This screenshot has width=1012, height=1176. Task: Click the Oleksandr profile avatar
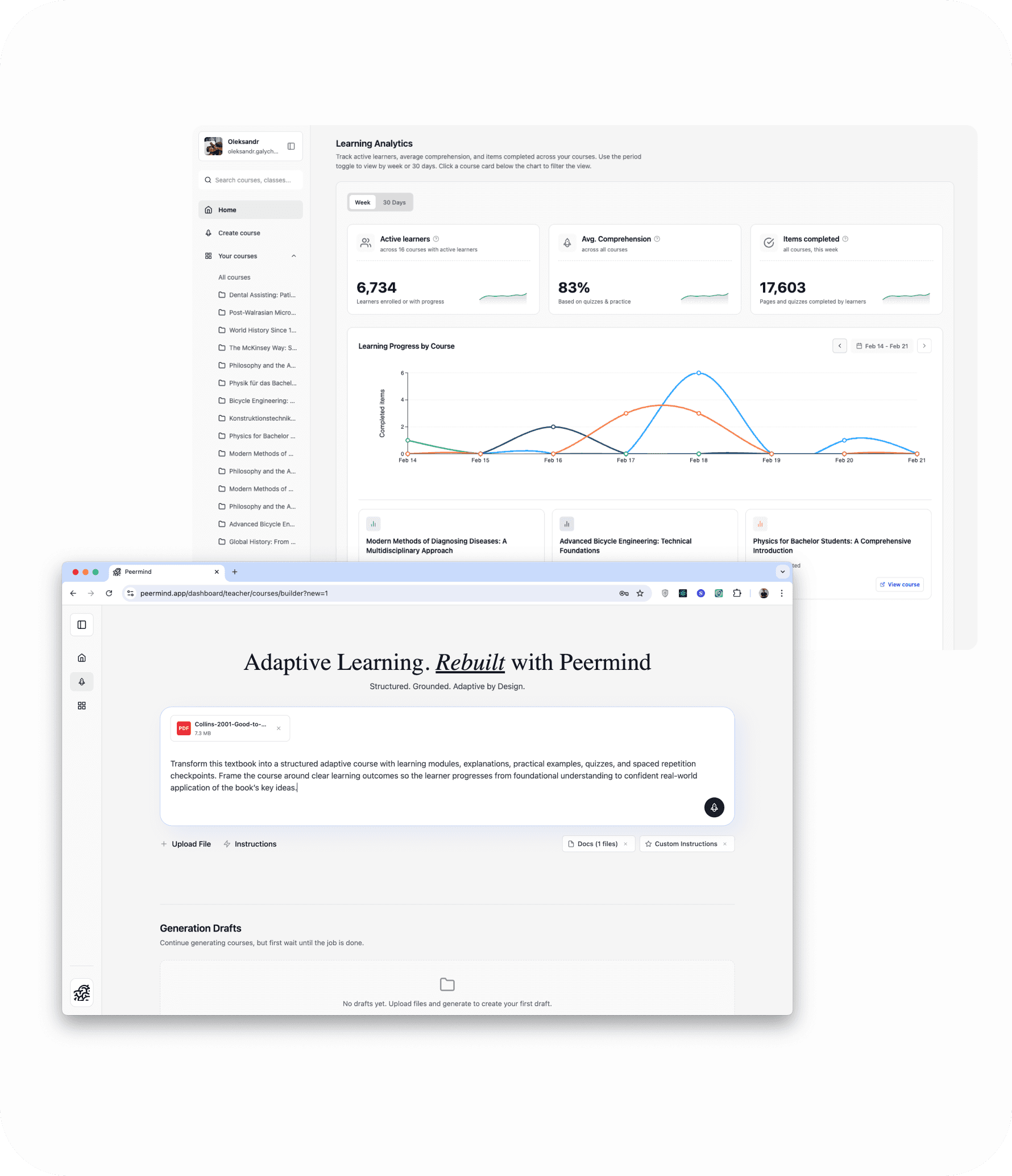coord(214,146)
